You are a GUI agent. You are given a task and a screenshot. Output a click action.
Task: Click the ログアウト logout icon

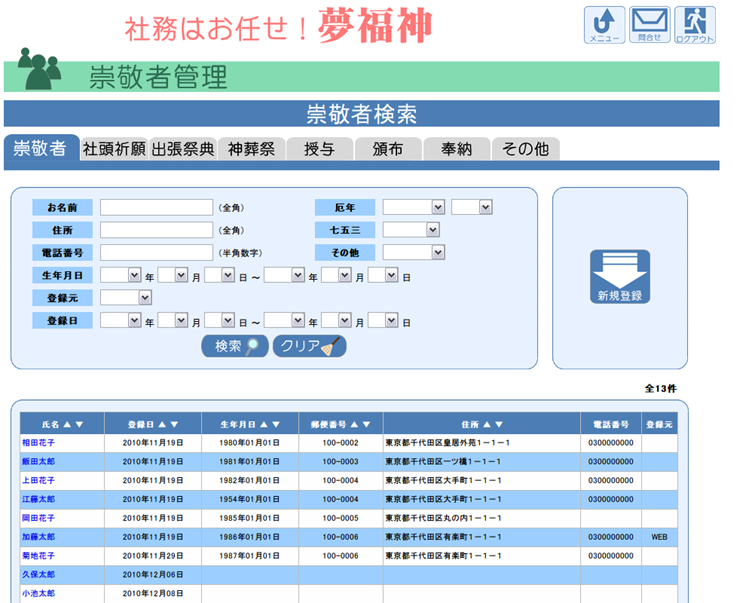[x=695, y=25]
